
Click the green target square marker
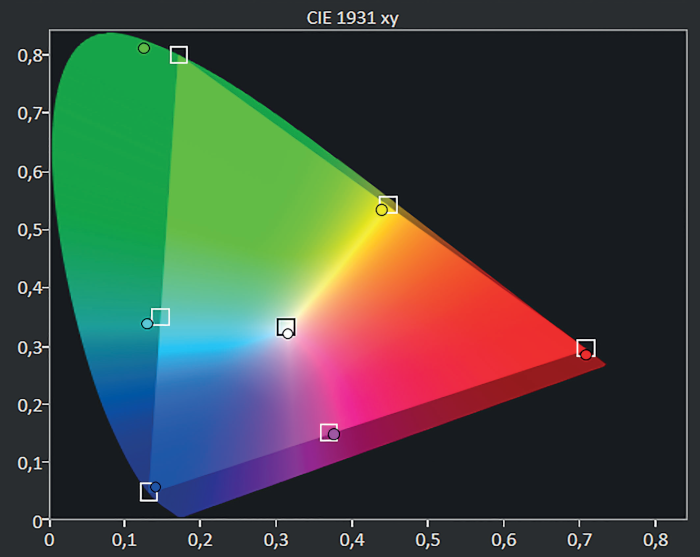pos(179,55)
